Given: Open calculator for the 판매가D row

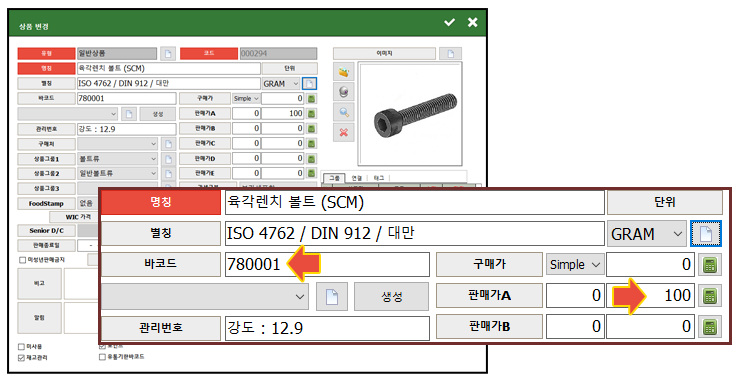Looking at the screenshot, I should pos(311,159).
